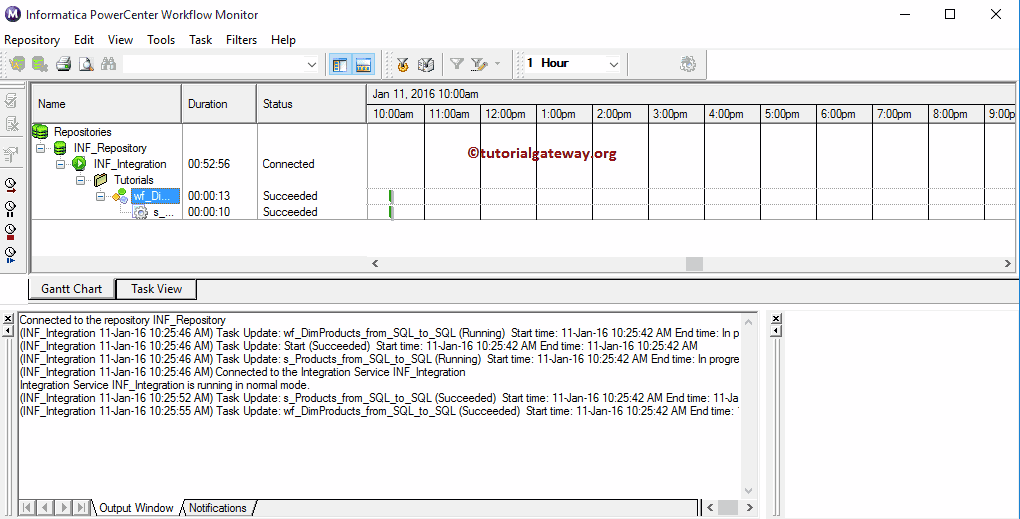Select the wf_Di... workflow row
Screen dimensions: 1020x519
pyautogui.click(x=156, y=196)
